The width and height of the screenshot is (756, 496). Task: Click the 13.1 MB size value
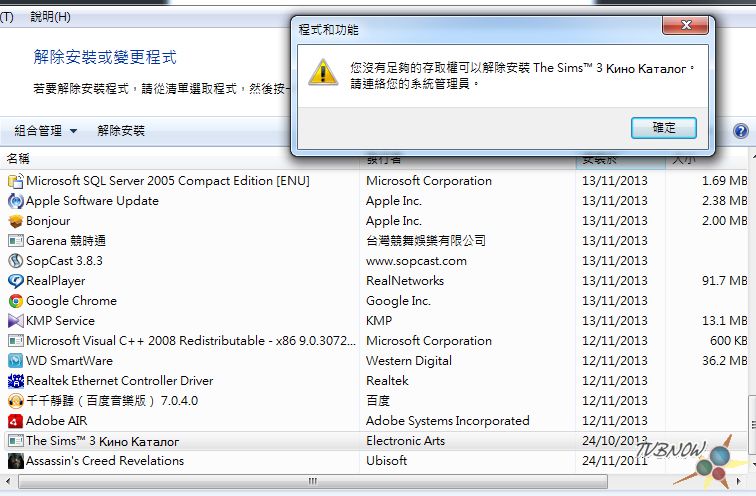point(724,321)
